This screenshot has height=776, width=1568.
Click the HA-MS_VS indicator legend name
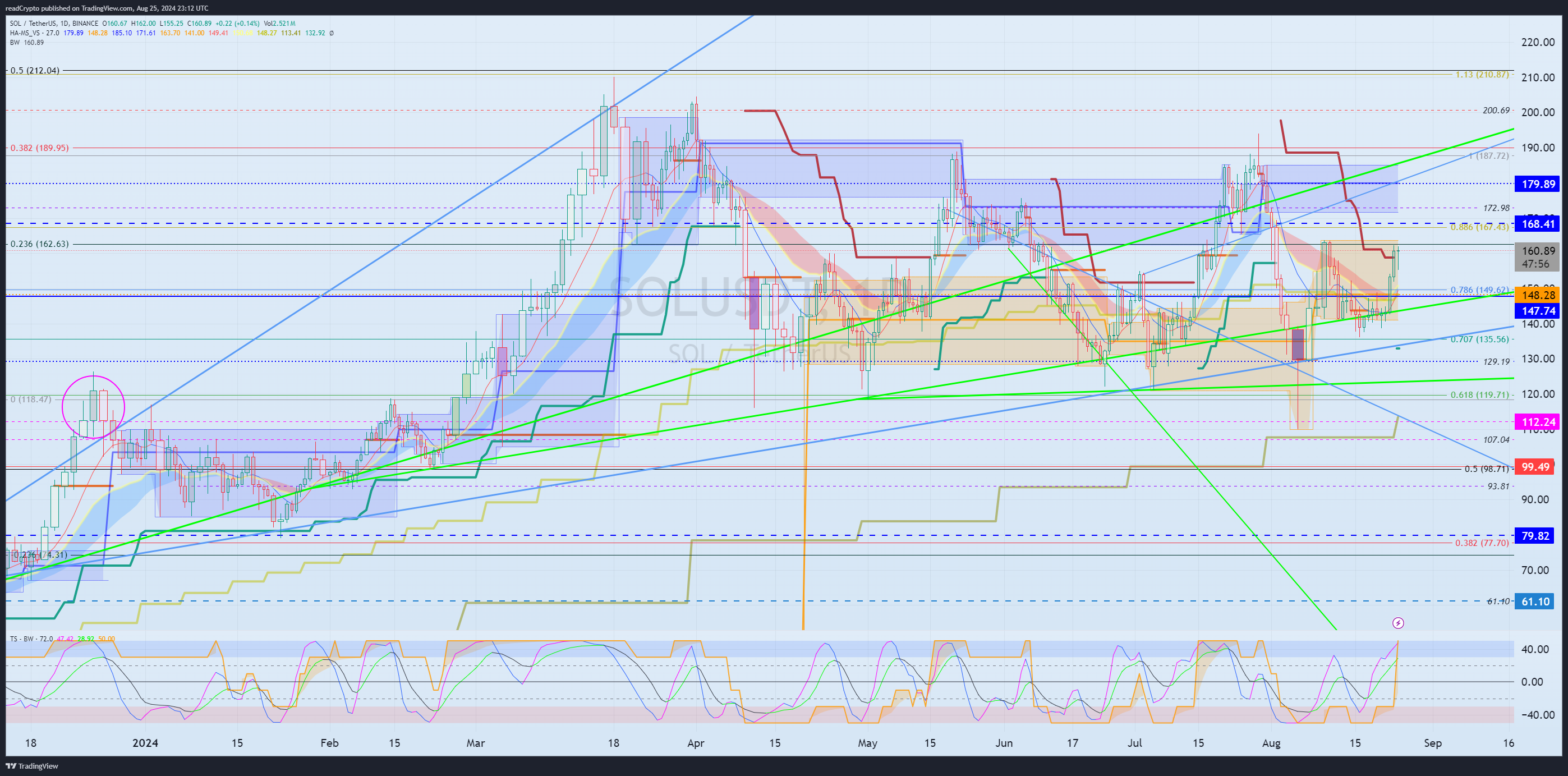pos(25,33)
